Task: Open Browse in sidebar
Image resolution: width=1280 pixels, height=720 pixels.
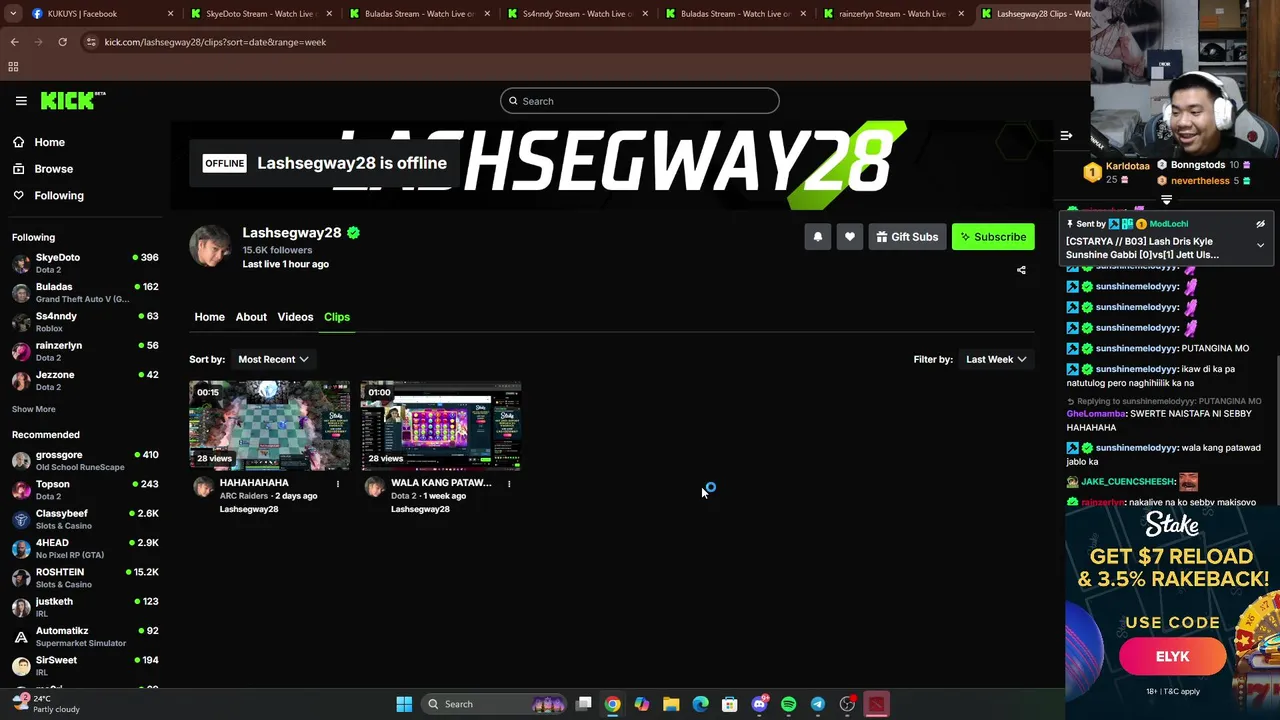Action: tap(53, 169)
